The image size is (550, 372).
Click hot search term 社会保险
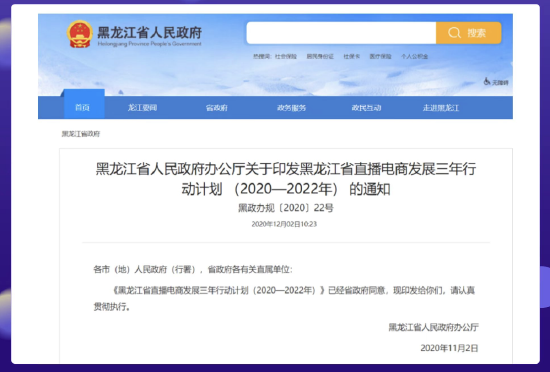click(x=286, y=56)
